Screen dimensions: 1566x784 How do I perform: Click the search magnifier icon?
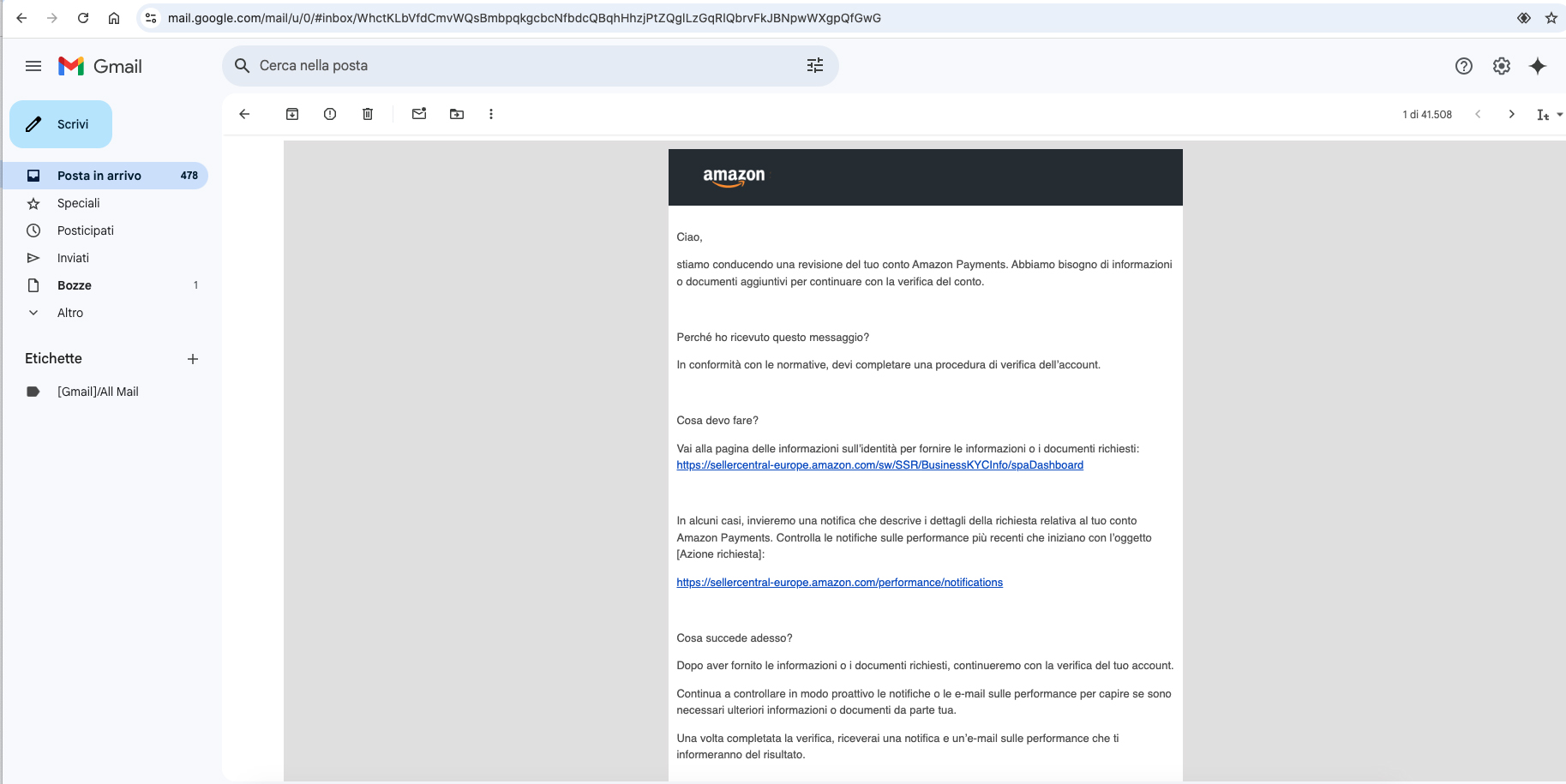[x=242, y=66]
